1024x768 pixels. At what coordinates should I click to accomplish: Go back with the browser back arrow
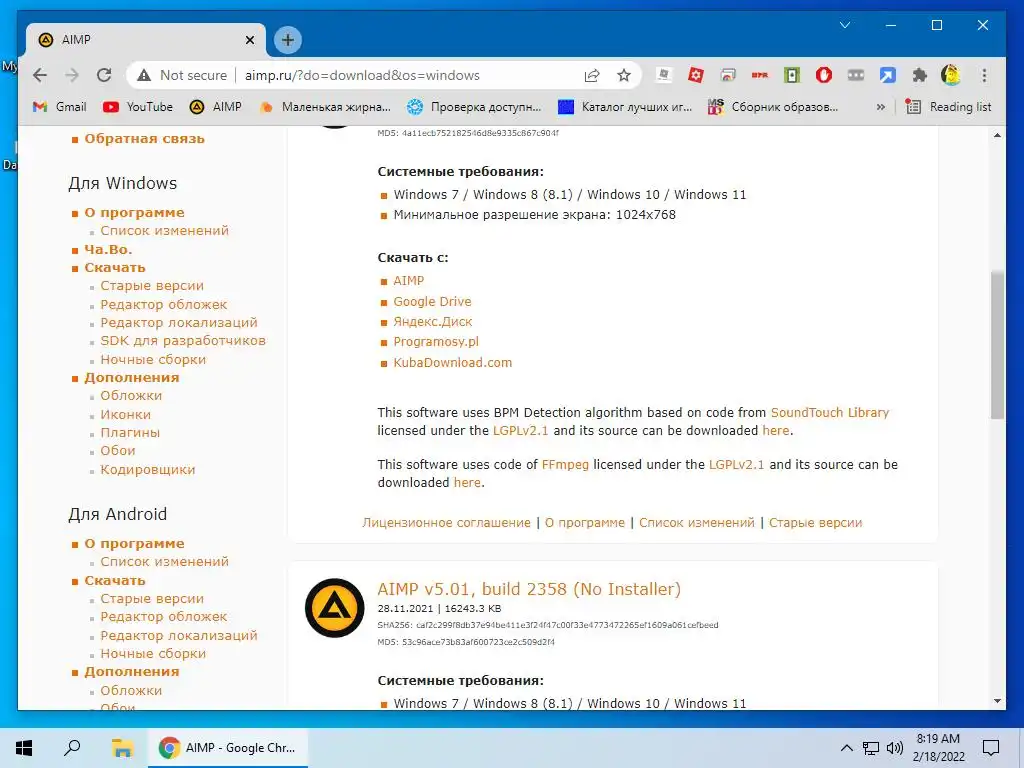coord(40,75)
